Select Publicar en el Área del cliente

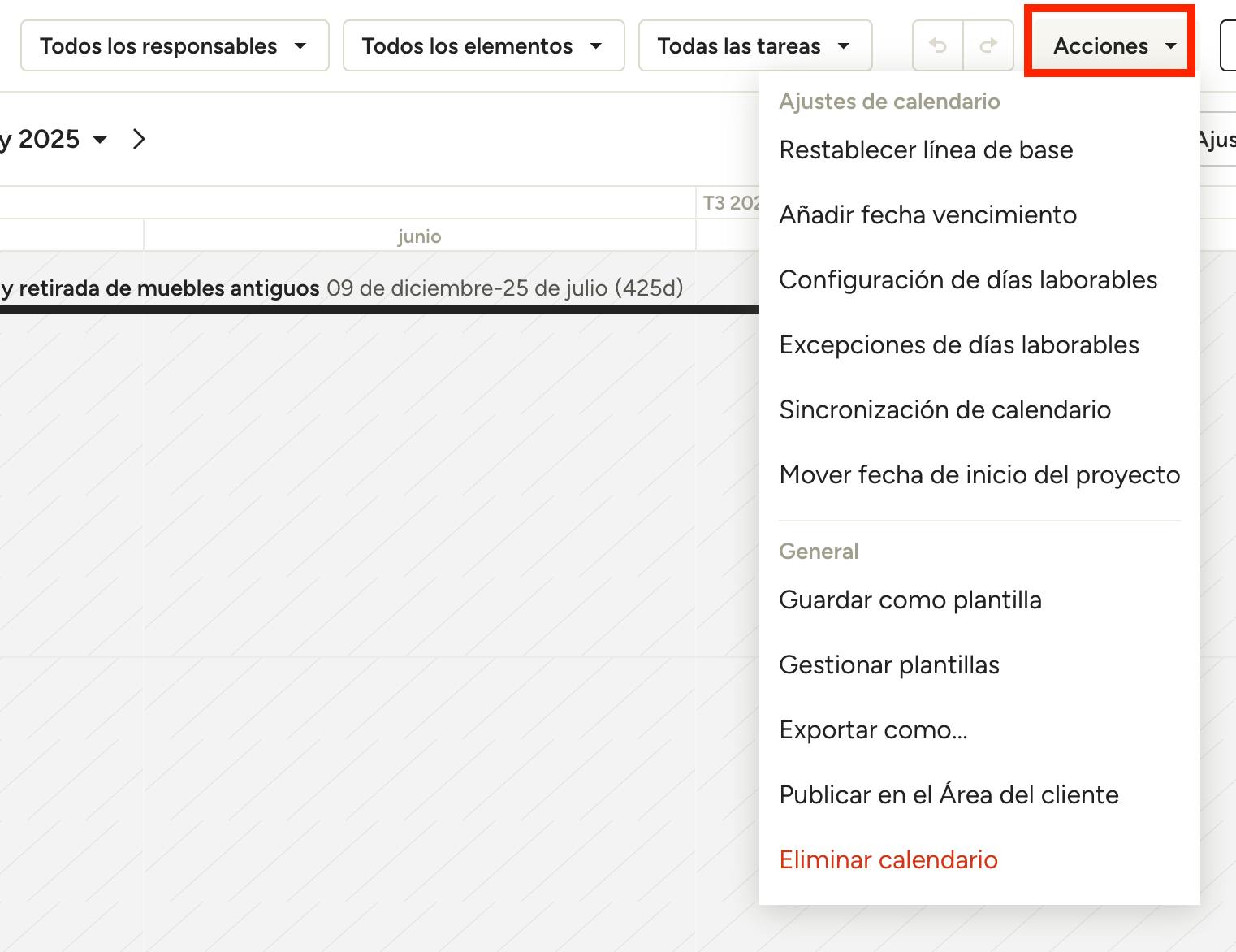pyautogui.click(x=949, y=795)
